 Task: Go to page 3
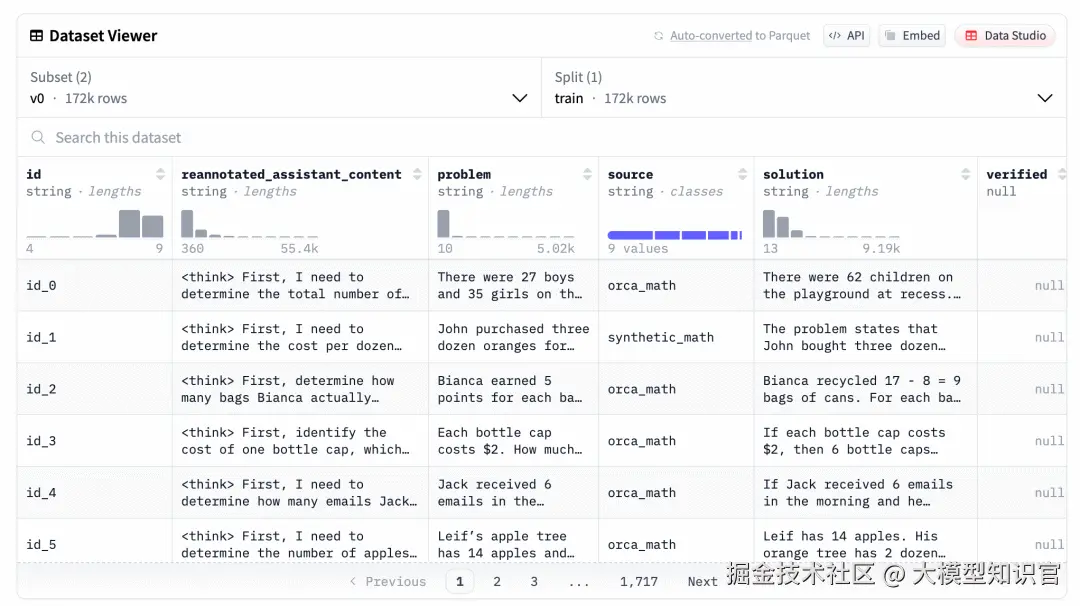click(x=534, y=581)
